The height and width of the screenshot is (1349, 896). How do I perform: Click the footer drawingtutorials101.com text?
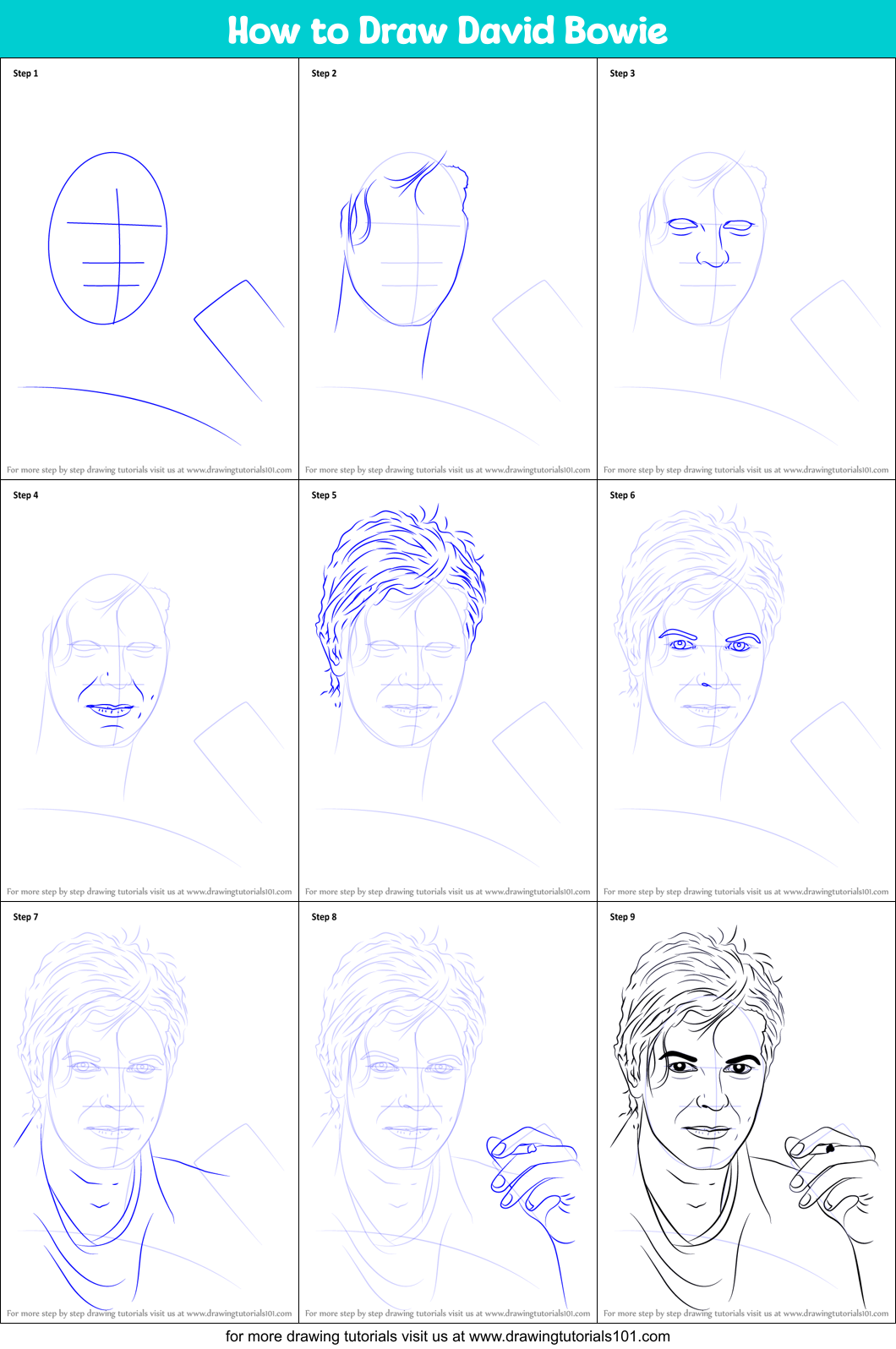pos(448,1336)
